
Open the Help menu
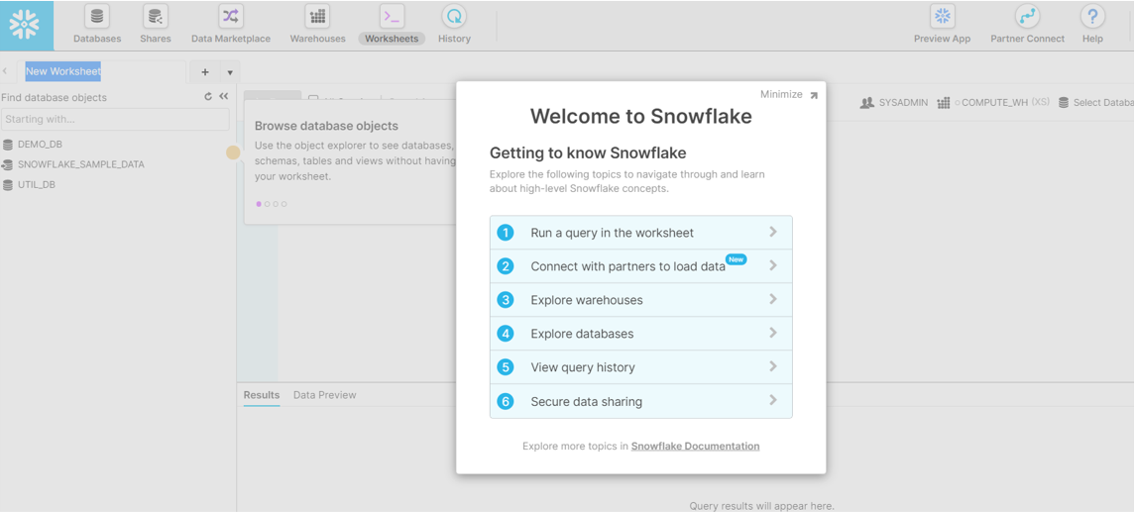(x=1092, y=25)
